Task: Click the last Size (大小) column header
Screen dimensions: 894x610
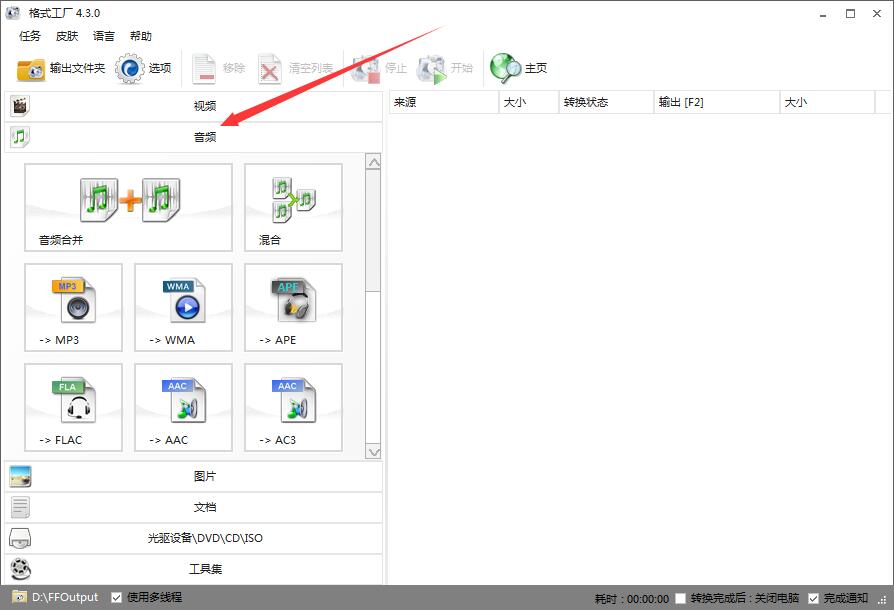Action: coord(827,102)
